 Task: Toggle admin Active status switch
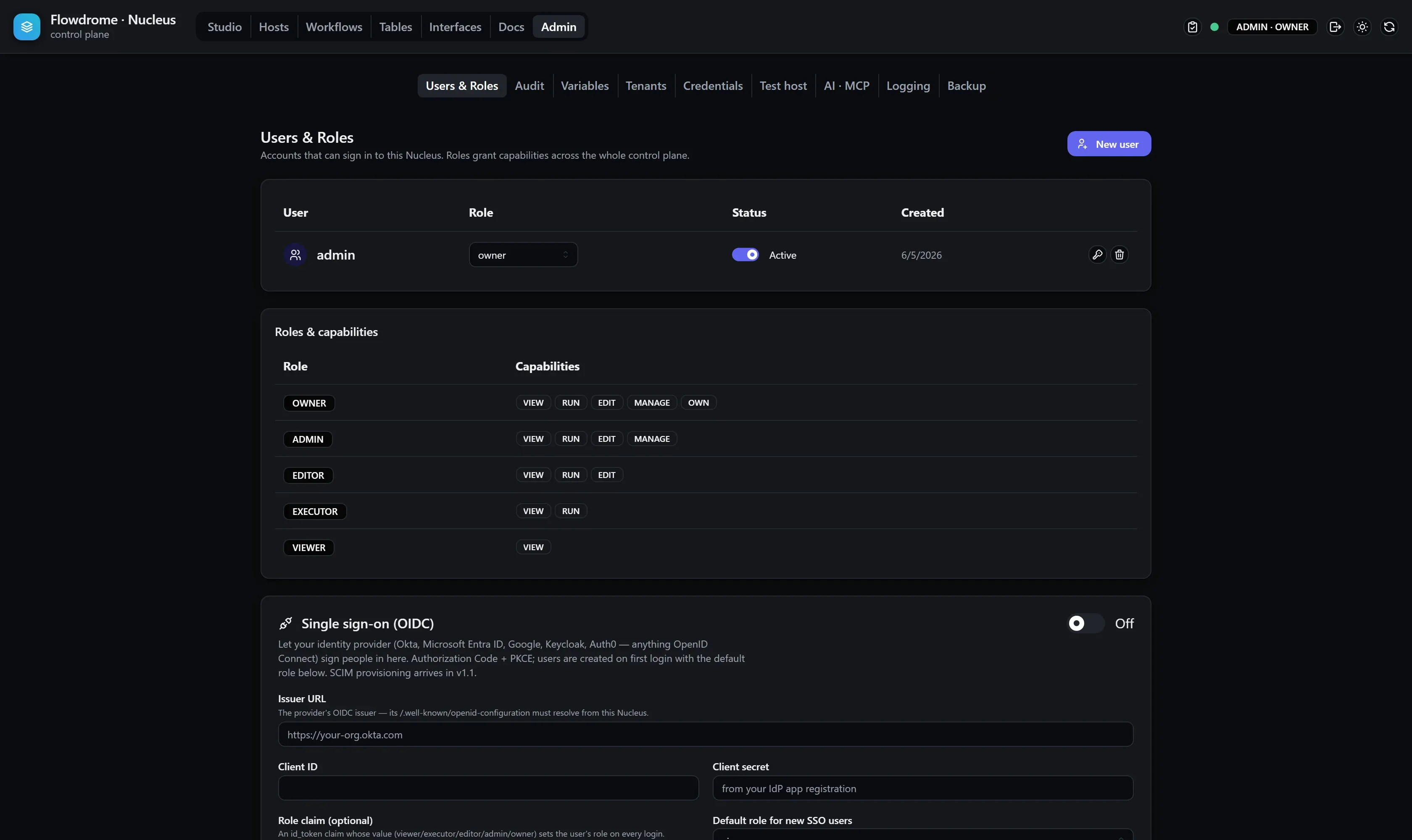point(746,255)
